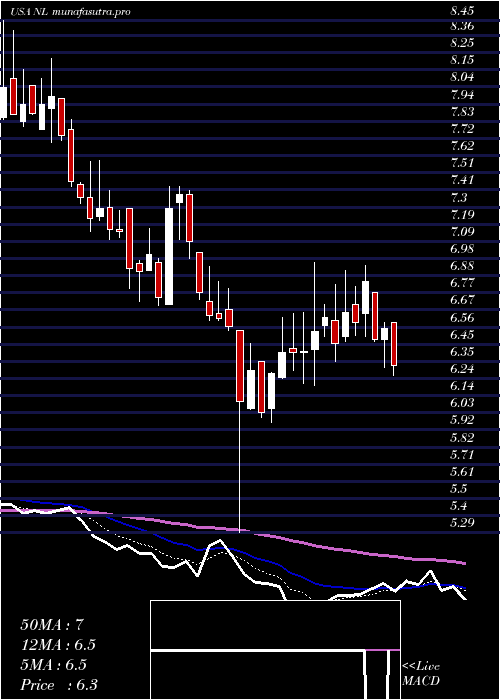Click the 5.92 price axis label
The image size is (500, 700).
click(x=462, y=420)
